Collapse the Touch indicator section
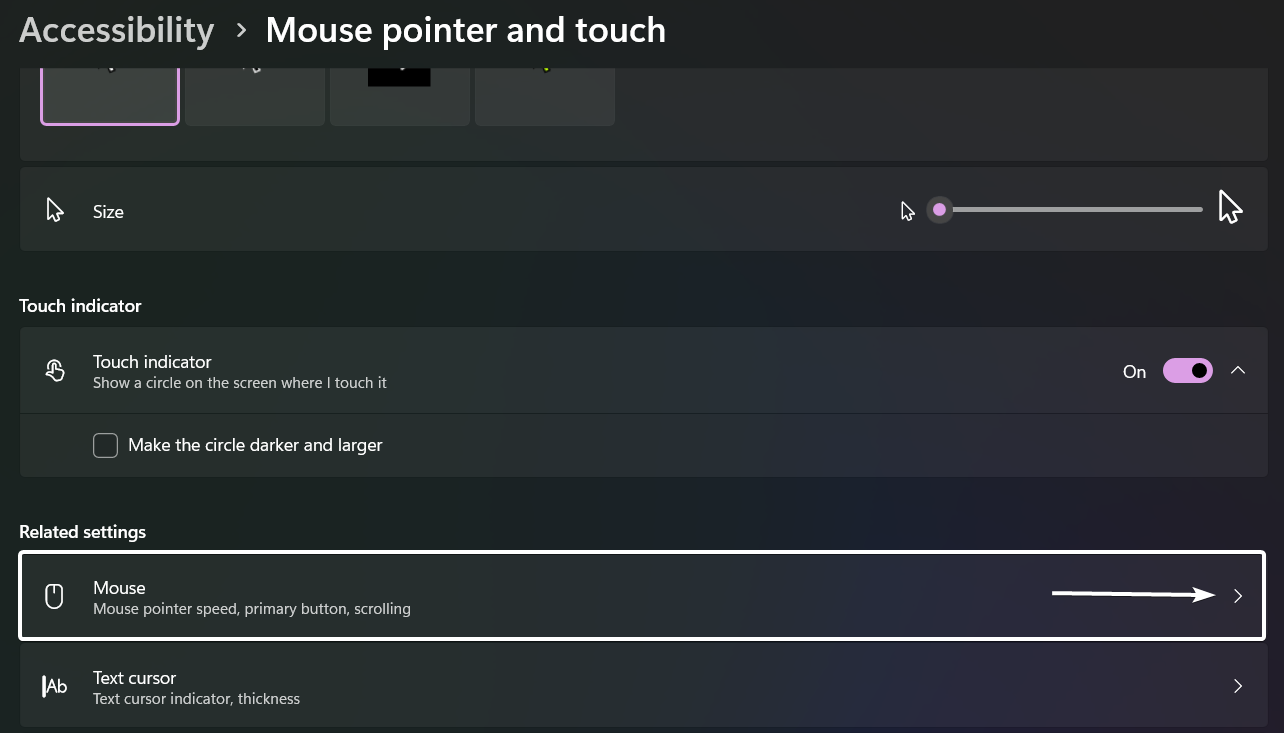Image resolution: width=1284 pixels, height=733 pixels. [1238, 370]
